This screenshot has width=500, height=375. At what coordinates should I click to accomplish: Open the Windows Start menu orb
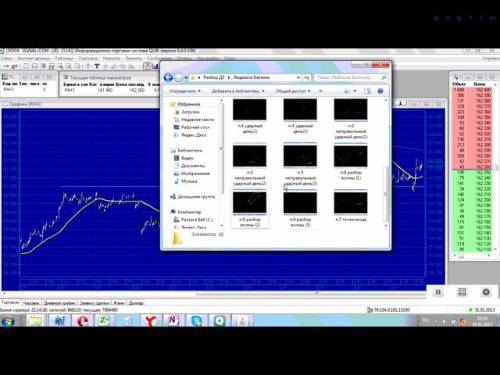pos(8,321)
